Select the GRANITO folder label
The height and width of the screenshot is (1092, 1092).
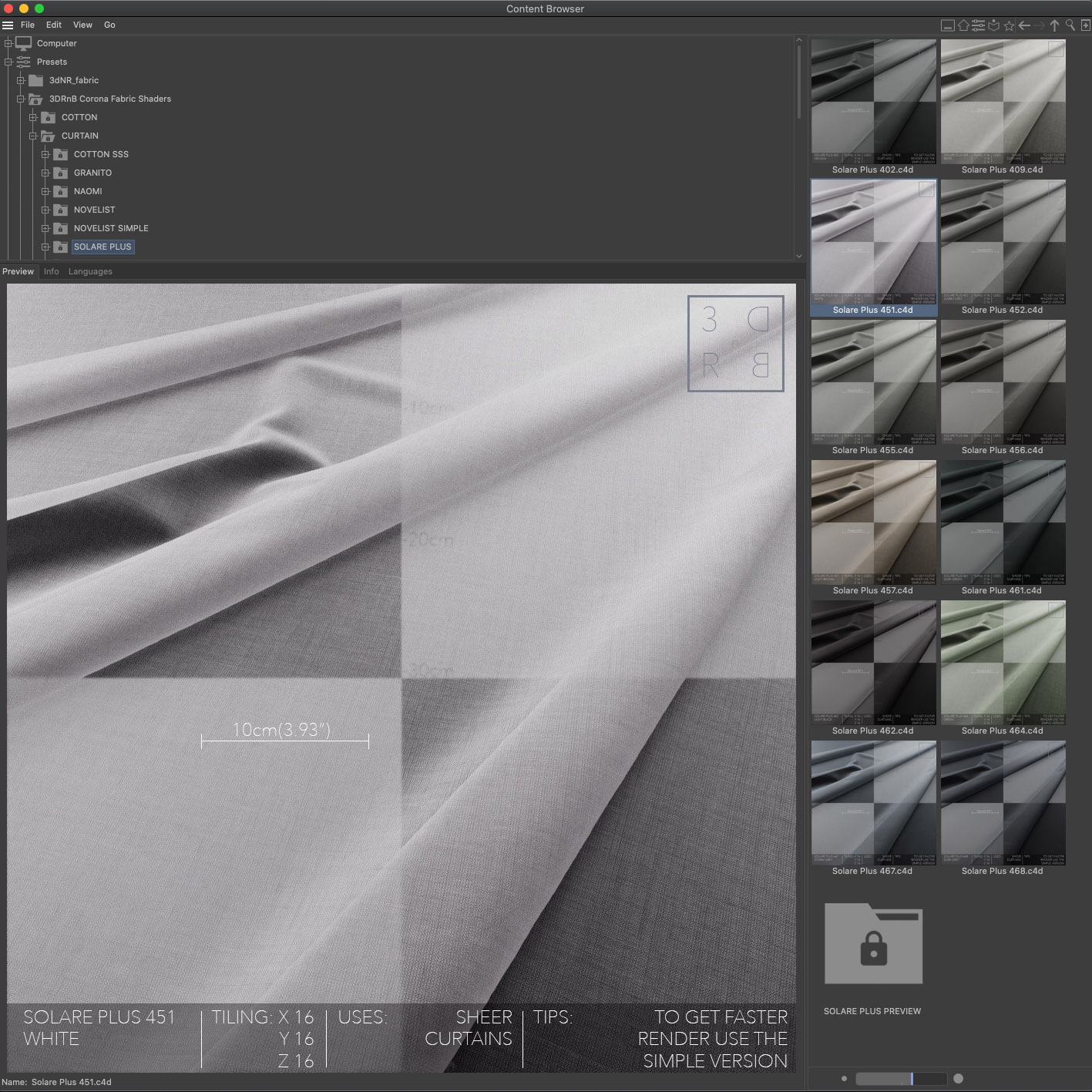[92, 173]
